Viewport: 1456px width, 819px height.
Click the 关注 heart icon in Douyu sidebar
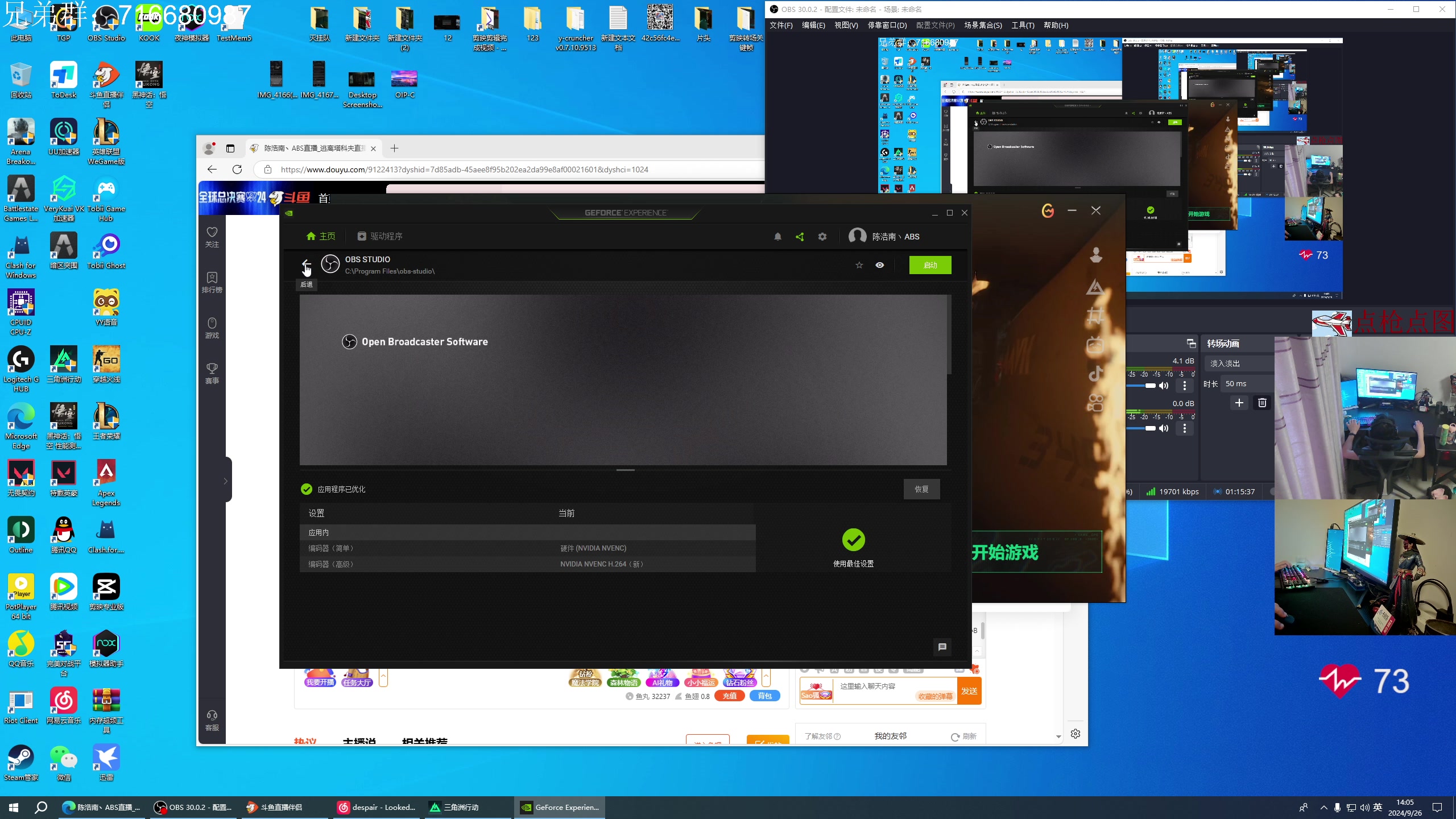point(212,237)
